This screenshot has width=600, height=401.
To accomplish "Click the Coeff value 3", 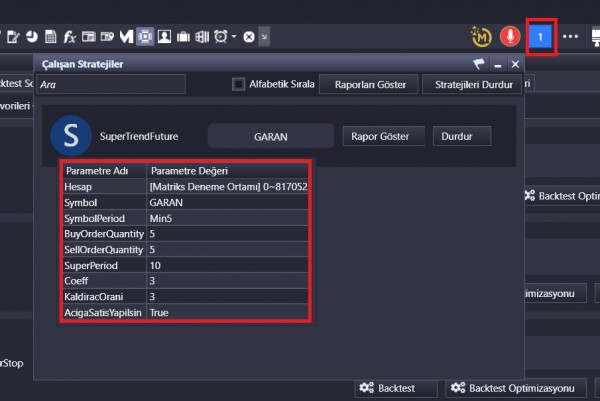I will (152, 281).
